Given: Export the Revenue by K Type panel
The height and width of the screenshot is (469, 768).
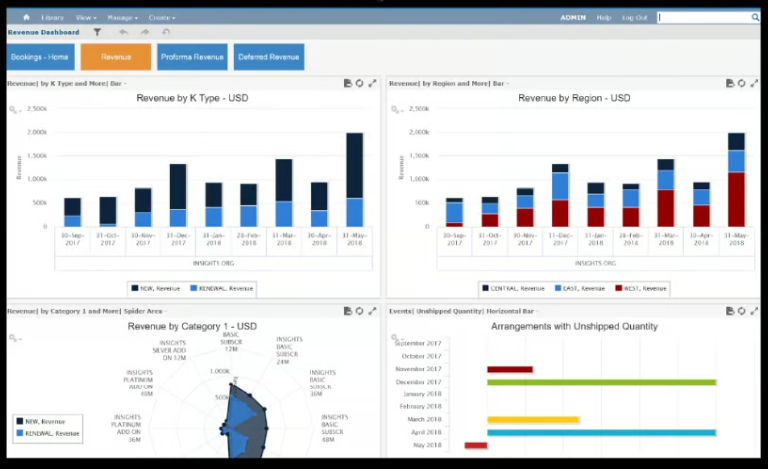Looking at the screenshot, I should click(x=347, y=83).
